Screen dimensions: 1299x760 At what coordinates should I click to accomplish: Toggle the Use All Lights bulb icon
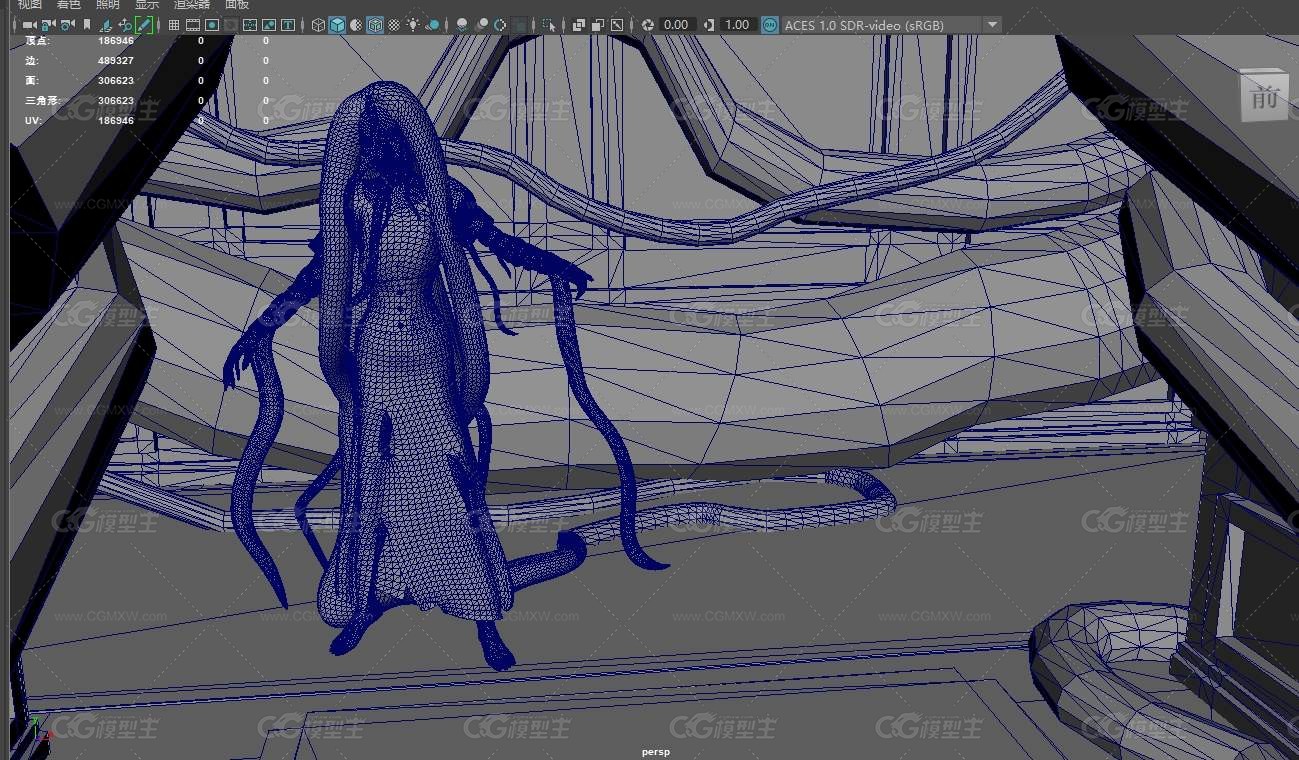tap(412, 25)
